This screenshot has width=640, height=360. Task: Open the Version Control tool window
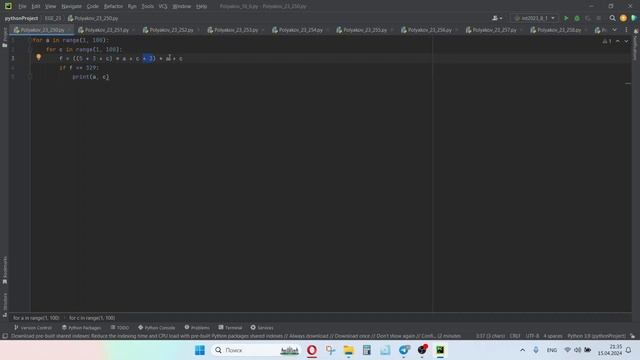tap(33, 328)
